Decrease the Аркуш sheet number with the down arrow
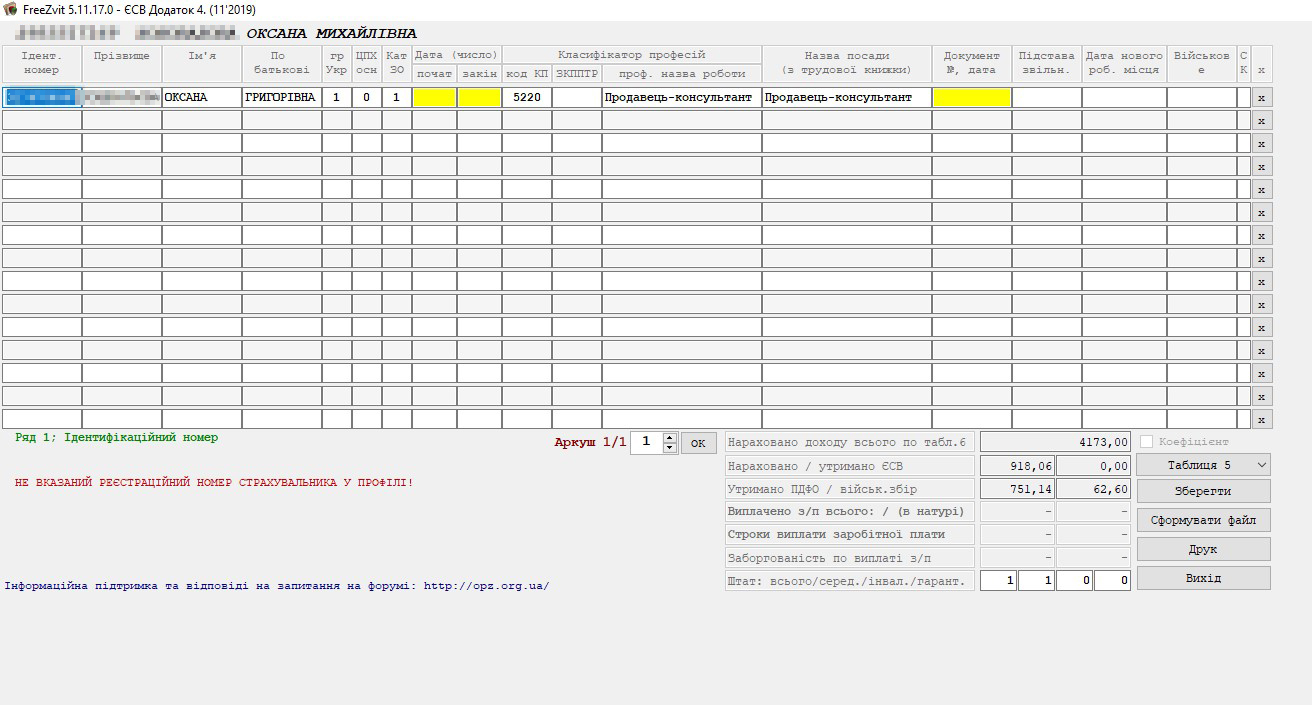 pos(670,448)
